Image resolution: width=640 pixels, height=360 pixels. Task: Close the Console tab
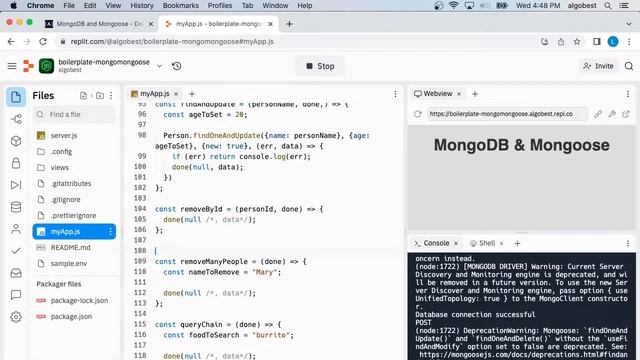pyautogui.click(x=456, y=243)
